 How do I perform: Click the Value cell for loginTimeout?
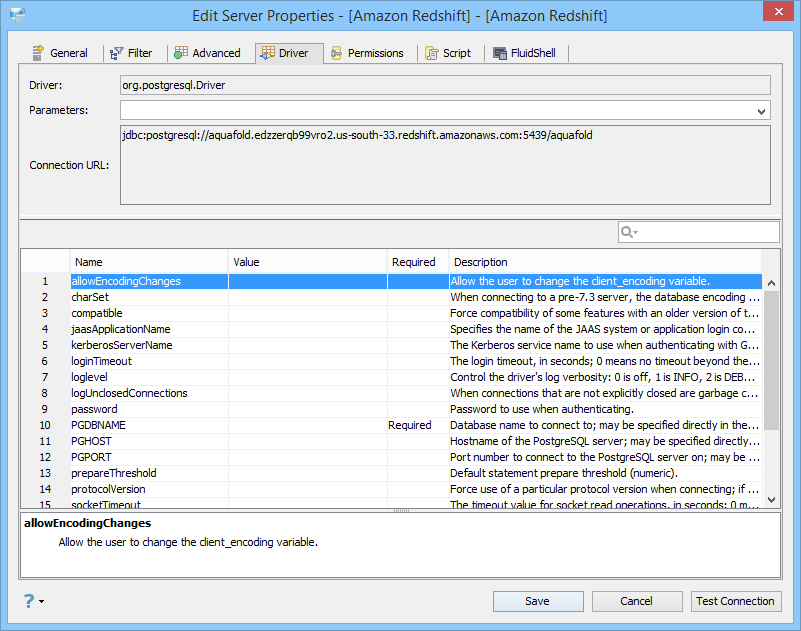pos(308,361)
